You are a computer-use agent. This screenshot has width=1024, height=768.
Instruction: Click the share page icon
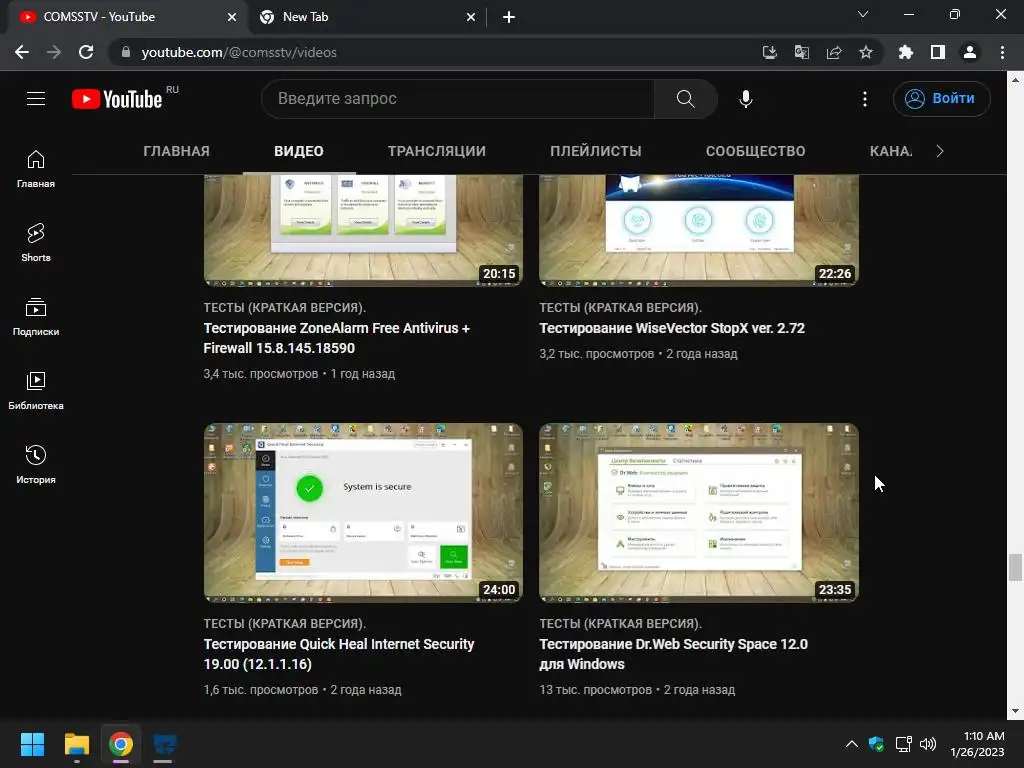tap(834, 52)
